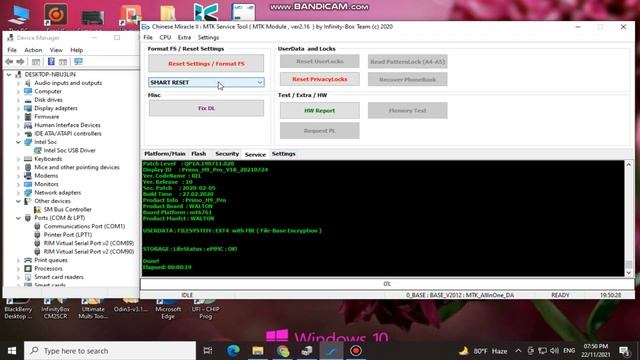The image size is (640, 360).
Task: Click the Audio inputs and outputs speaker icon
Action: (28, 83)
